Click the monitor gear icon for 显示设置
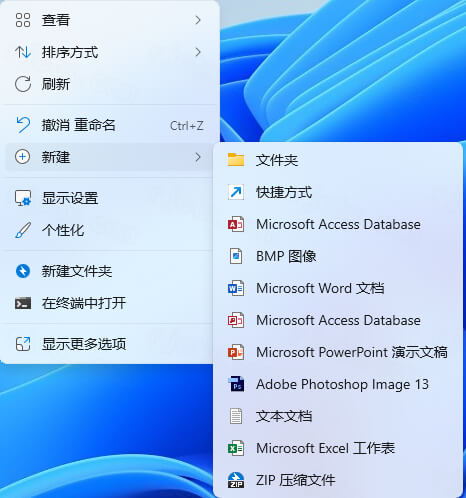Viewport: 466px width, 498px height. pos(23,198)
